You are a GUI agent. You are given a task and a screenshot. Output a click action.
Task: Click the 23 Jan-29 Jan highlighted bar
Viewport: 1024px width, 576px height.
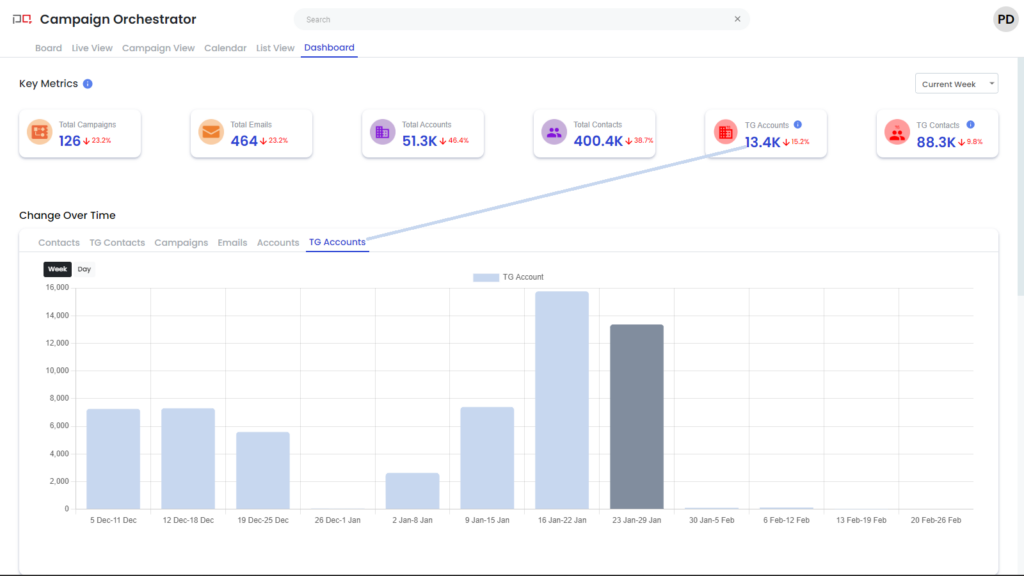637,416
